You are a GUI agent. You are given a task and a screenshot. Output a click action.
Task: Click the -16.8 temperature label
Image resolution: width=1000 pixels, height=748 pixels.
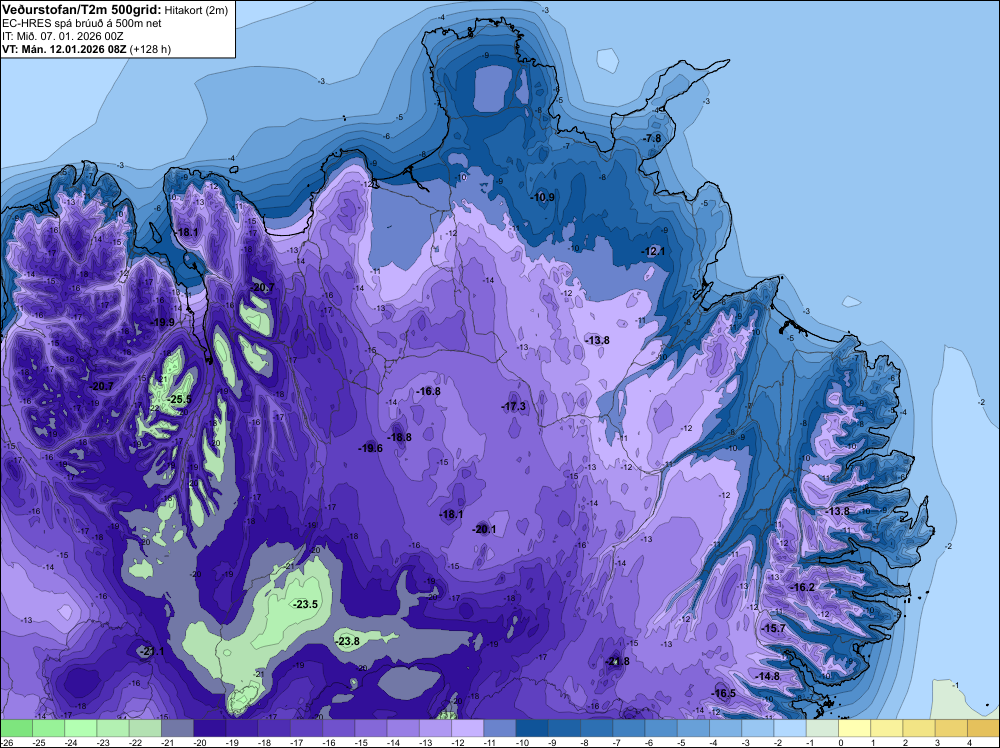(x=428, y=392)
